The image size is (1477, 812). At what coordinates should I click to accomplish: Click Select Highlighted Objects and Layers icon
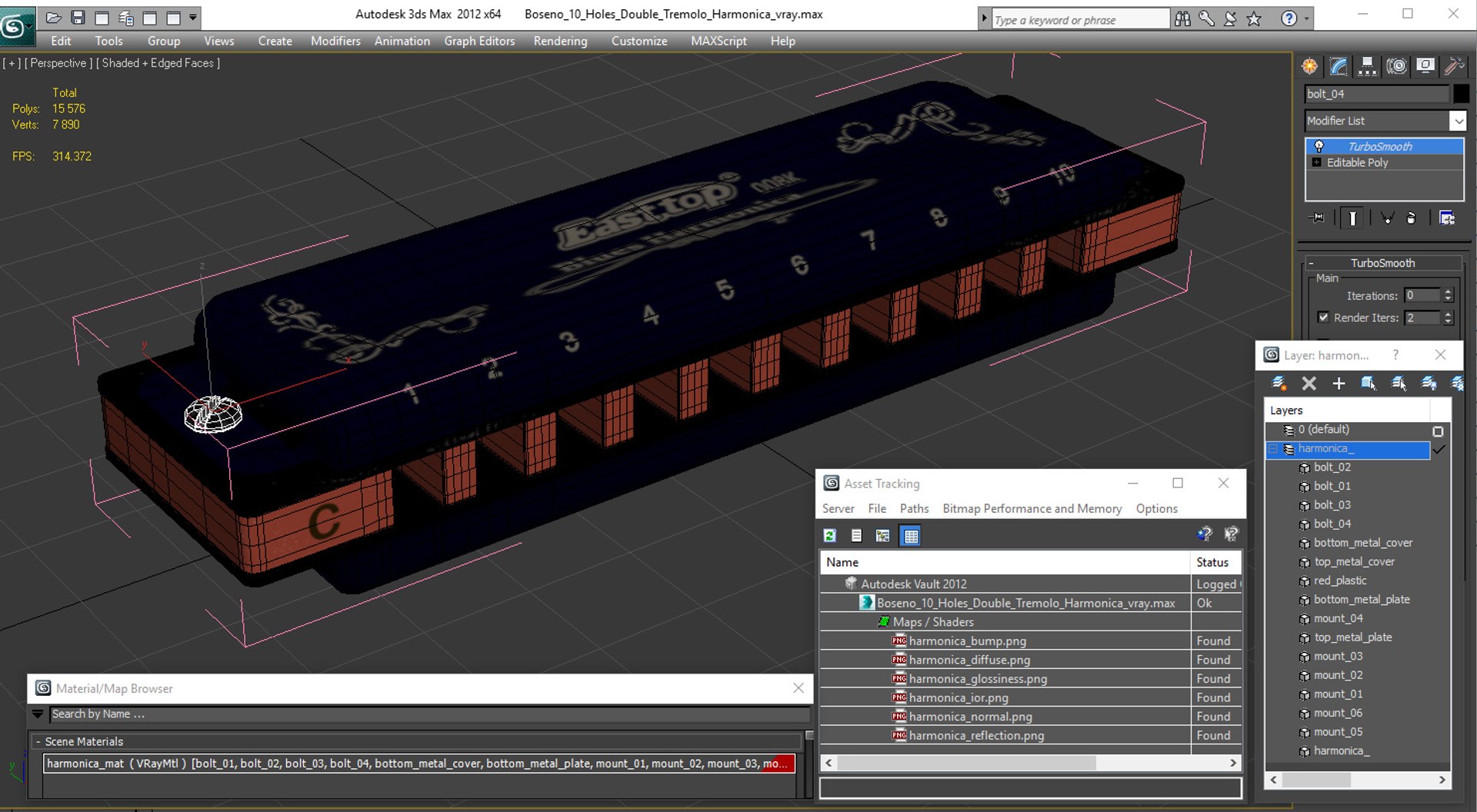(x=1369, y=383)
